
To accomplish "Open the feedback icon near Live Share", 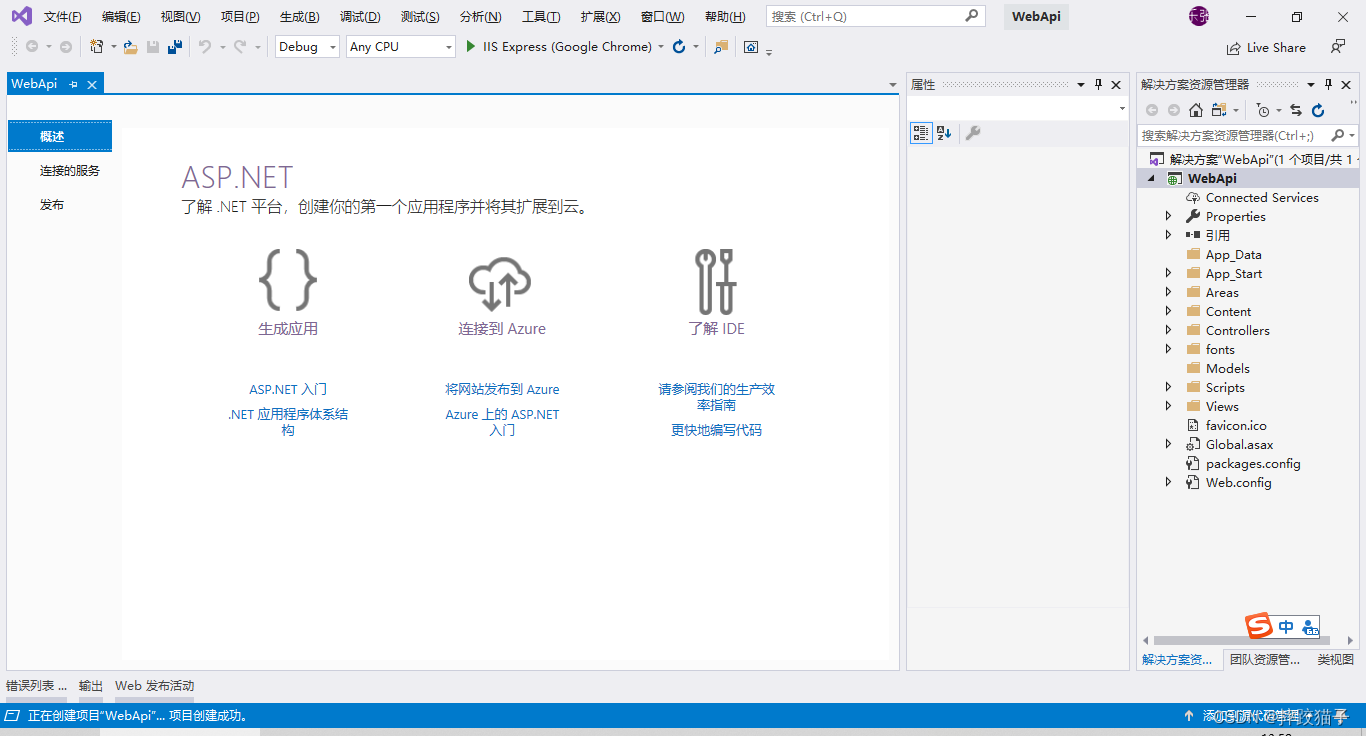I will [1338, 47].
